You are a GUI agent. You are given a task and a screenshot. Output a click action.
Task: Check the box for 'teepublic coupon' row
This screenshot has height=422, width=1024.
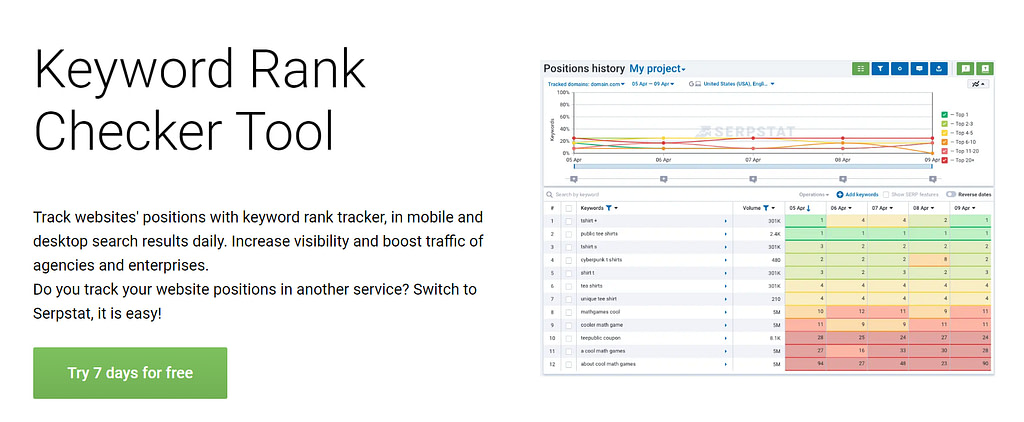[569, 338]
